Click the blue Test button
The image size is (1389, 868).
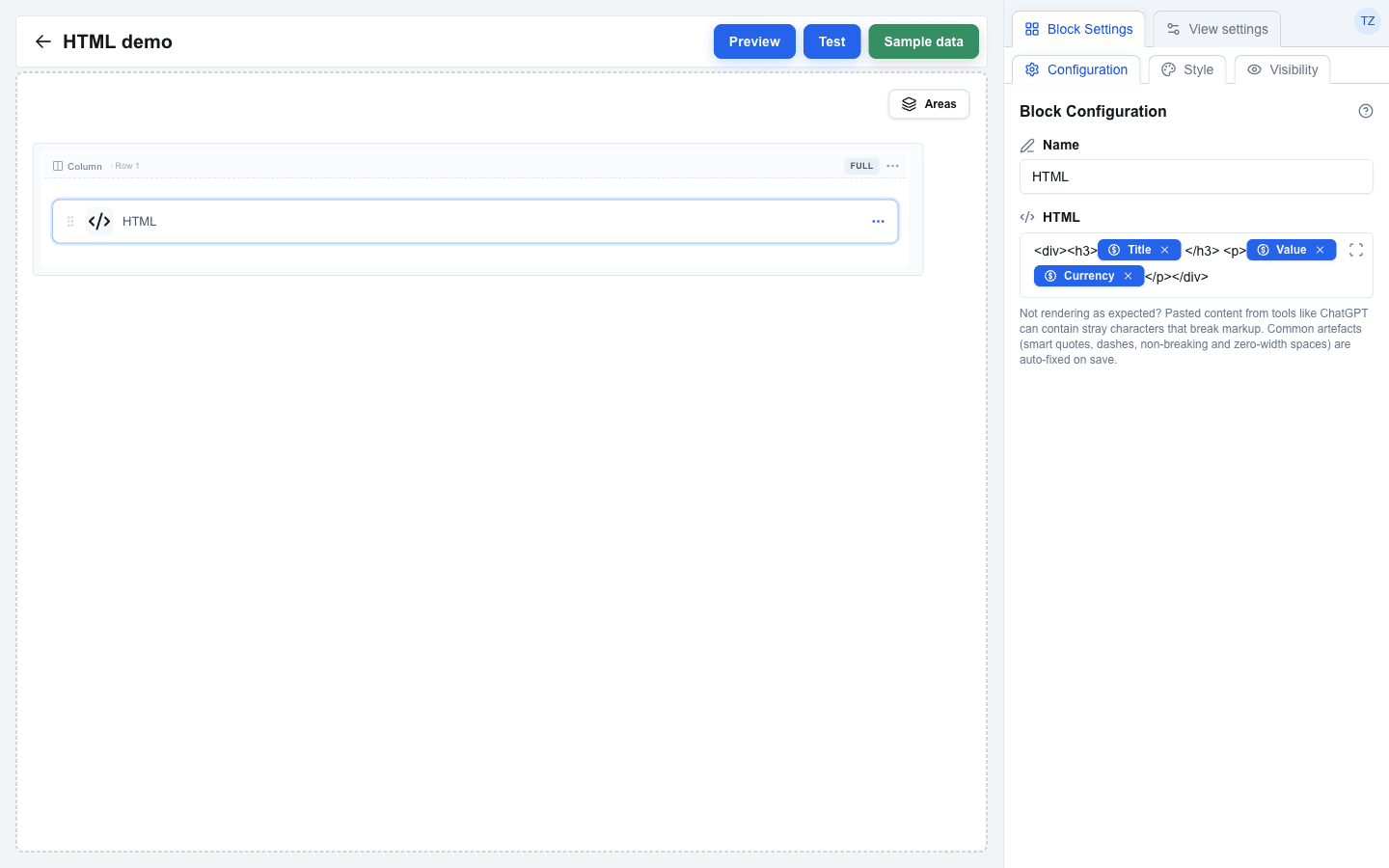coord(831,41)
